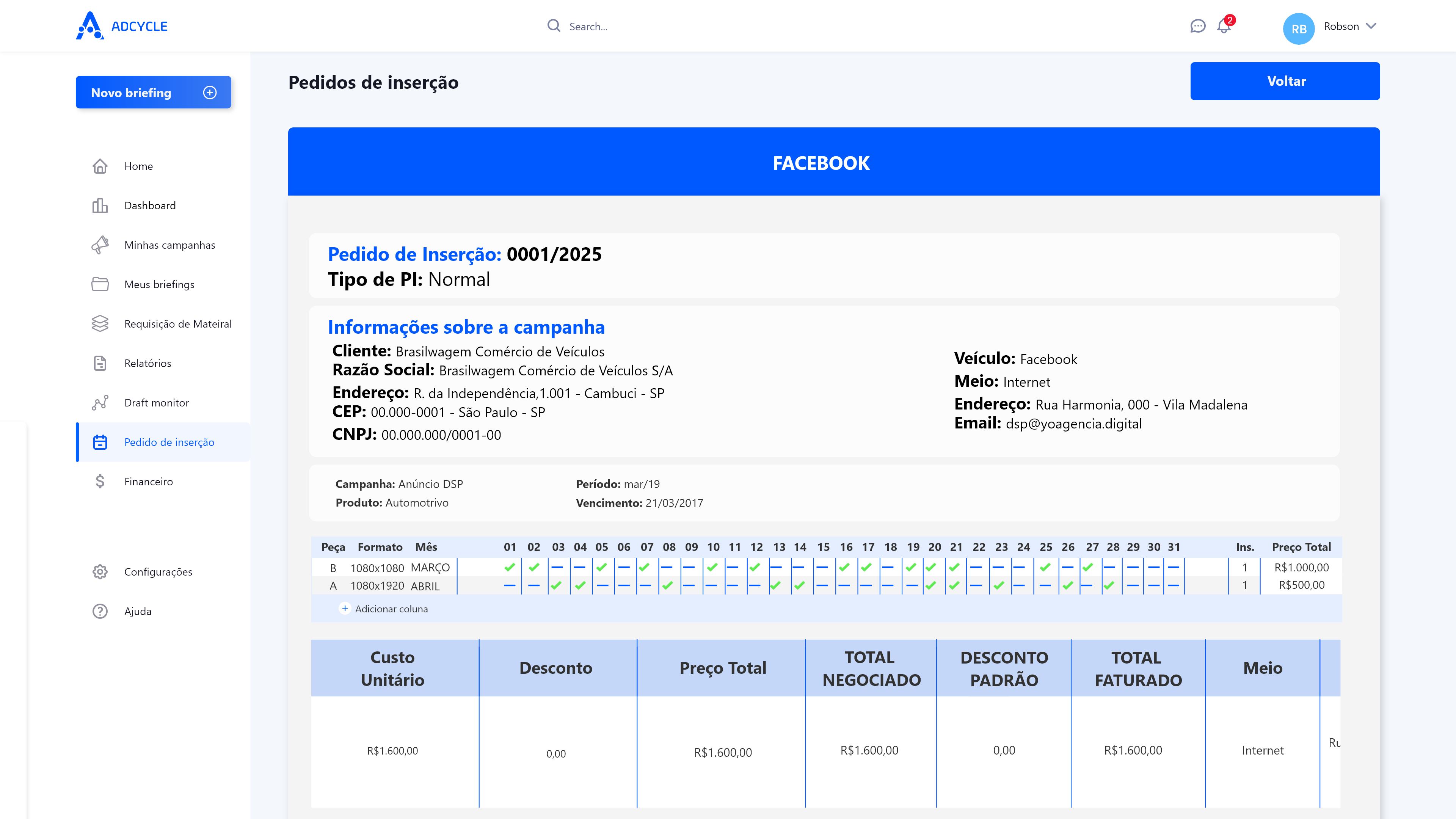This screenshot has width=1456, height=819.
Task: Open the chat messages icon
Action: [x=1197, y=26]
